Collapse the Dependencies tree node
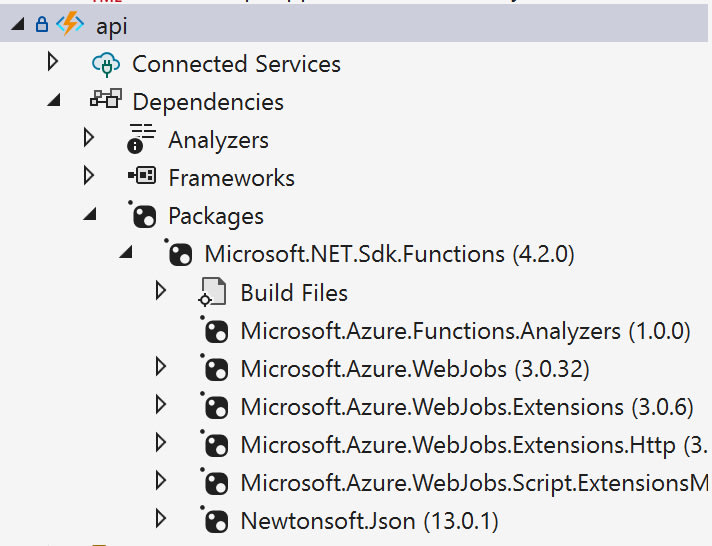Screen dimensions: 712x546 pyautogui.click(x=53, y=102)
